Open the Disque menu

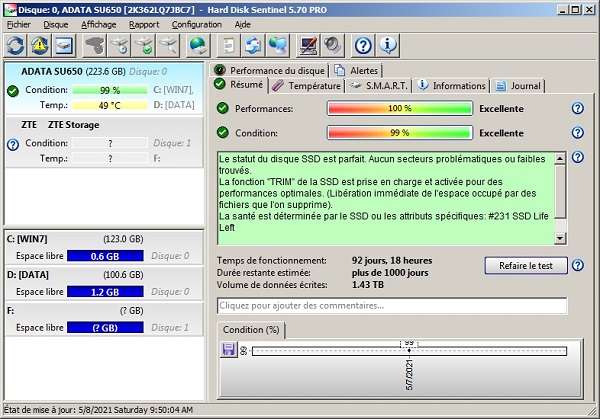[x=55, y=24]
